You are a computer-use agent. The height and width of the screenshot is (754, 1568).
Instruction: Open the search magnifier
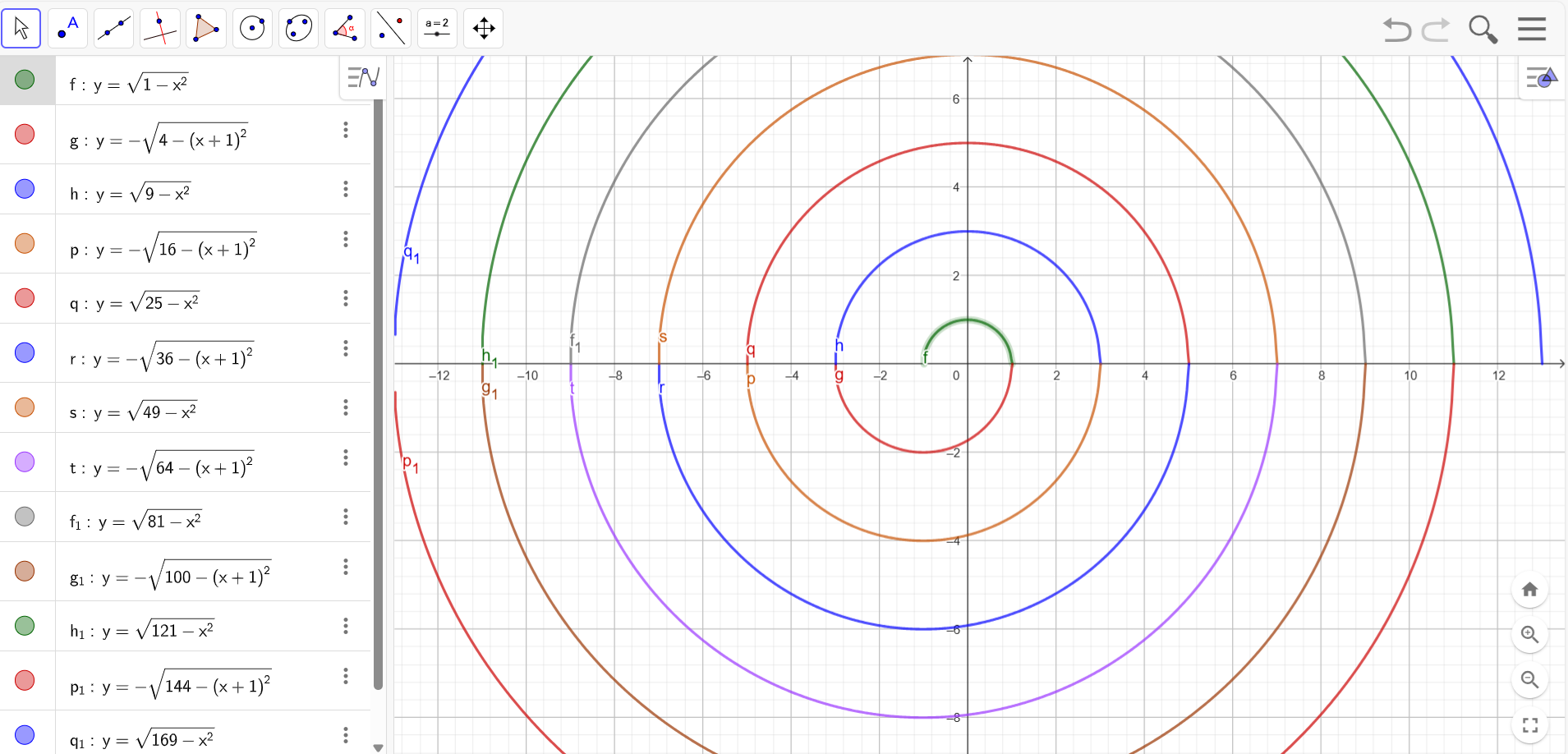1483,30
